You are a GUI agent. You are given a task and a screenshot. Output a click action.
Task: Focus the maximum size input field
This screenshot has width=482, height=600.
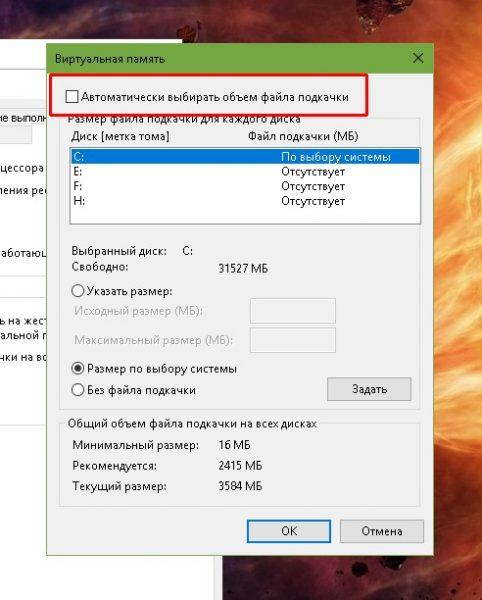(293, 340)
